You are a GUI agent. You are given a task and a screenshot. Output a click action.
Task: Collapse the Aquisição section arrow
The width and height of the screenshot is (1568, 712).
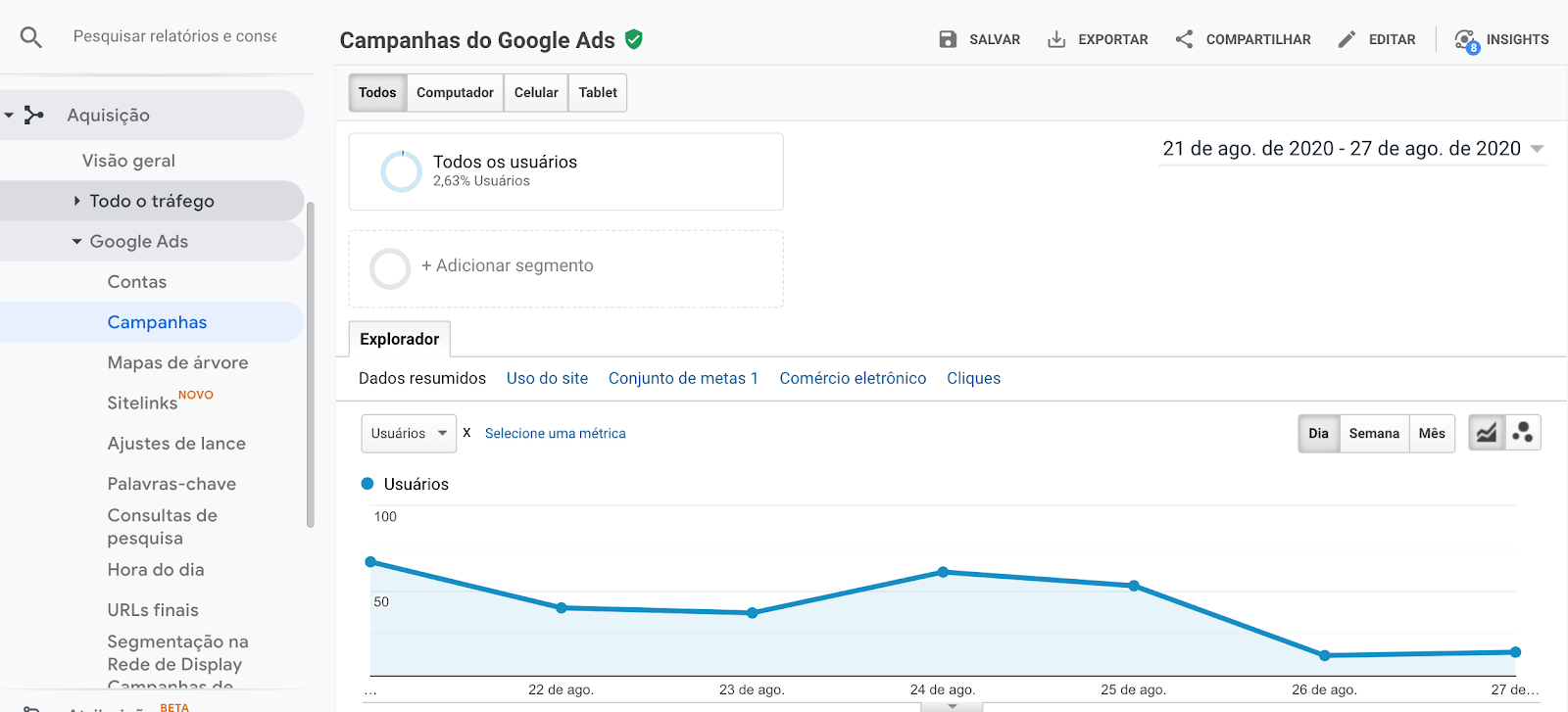point(9,116)
